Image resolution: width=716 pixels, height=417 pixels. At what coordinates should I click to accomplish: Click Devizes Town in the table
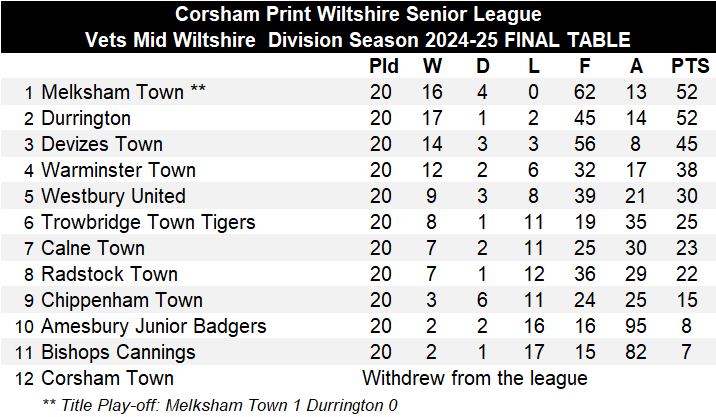[x=101, y=144]
